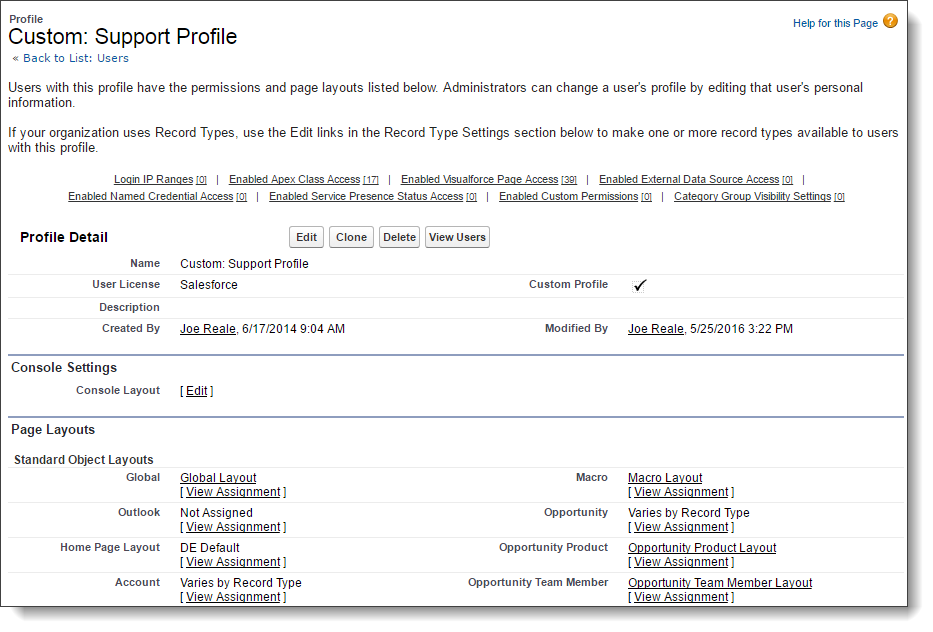Click the View Users button
The height and width of the screenshot is (632, 933).
click(457, 237)
